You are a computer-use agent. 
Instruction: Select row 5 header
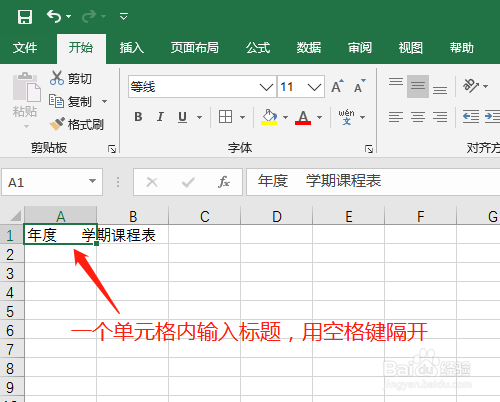coord(12,311)
